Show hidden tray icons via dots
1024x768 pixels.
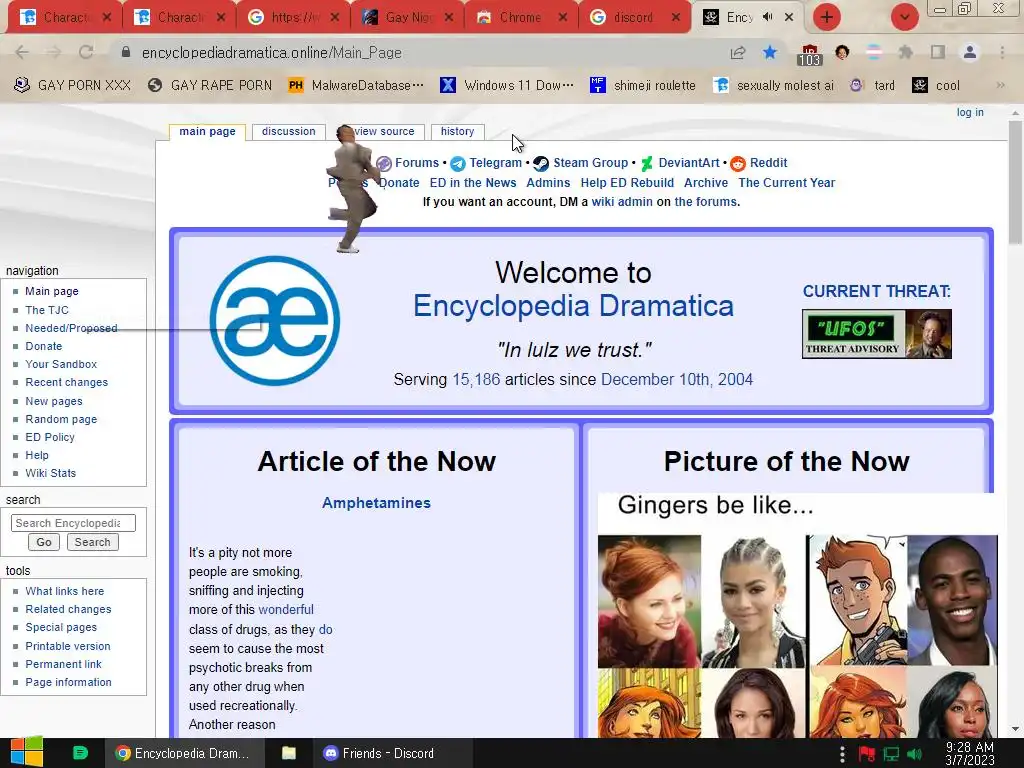(842, 754)
